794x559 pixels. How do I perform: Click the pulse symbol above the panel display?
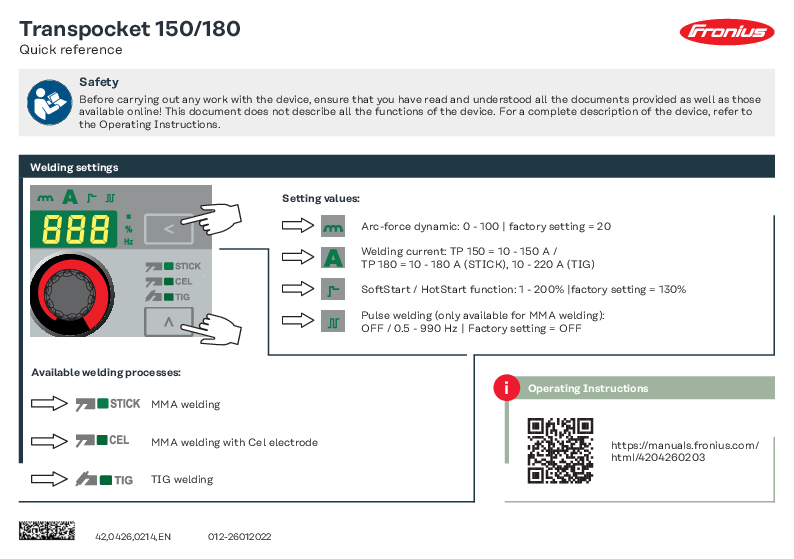[110, 198]
